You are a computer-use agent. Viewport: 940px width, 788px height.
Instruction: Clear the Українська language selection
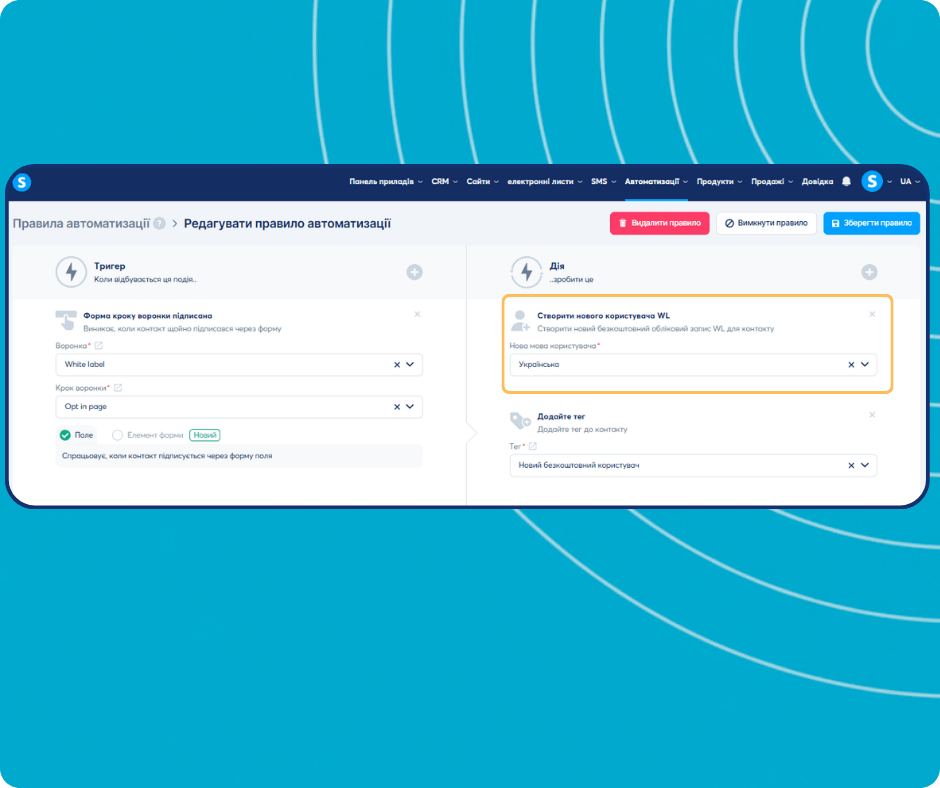(x=851, y=365)
